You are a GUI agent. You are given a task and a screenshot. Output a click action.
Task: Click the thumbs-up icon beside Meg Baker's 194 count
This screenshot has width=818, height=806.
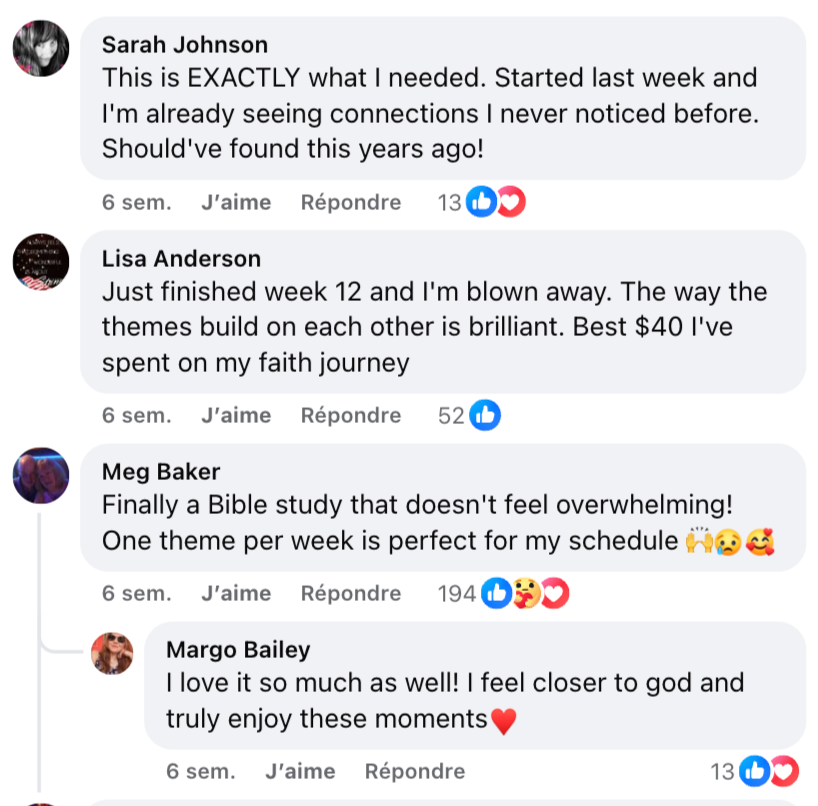(x=495, y=593)
